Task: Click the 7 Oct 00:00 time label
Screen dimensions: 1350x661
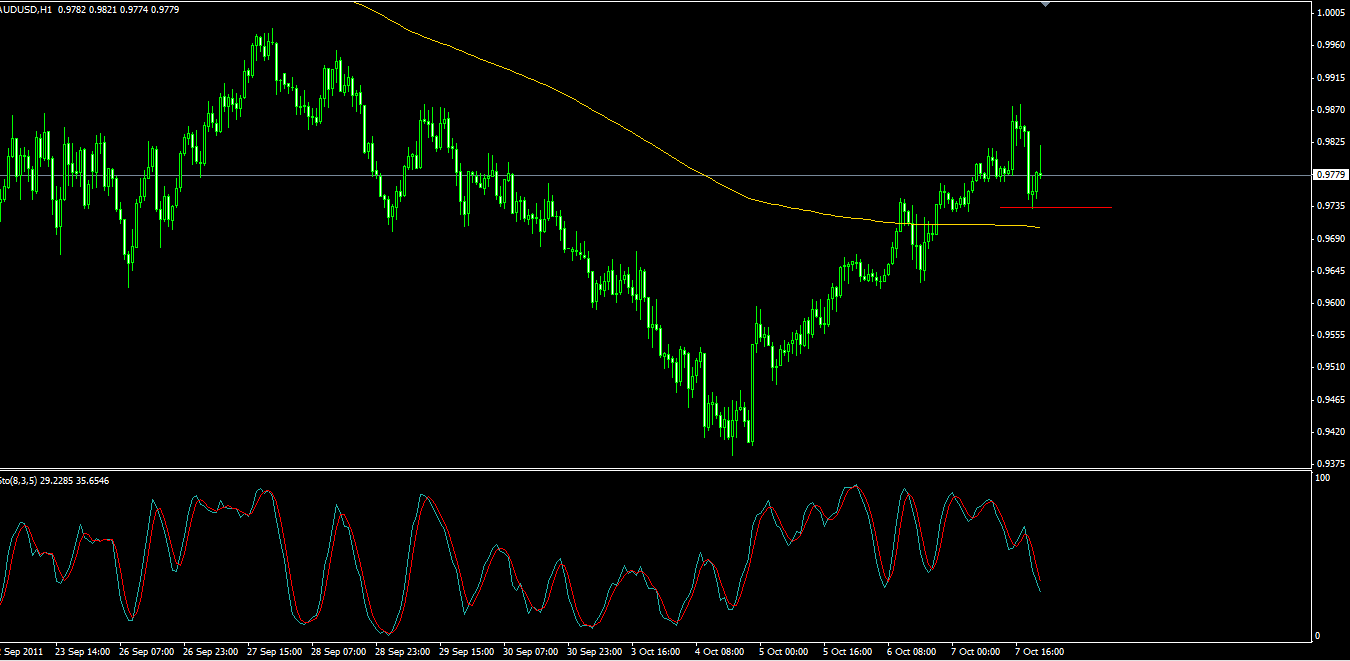Action: point(977,652)
